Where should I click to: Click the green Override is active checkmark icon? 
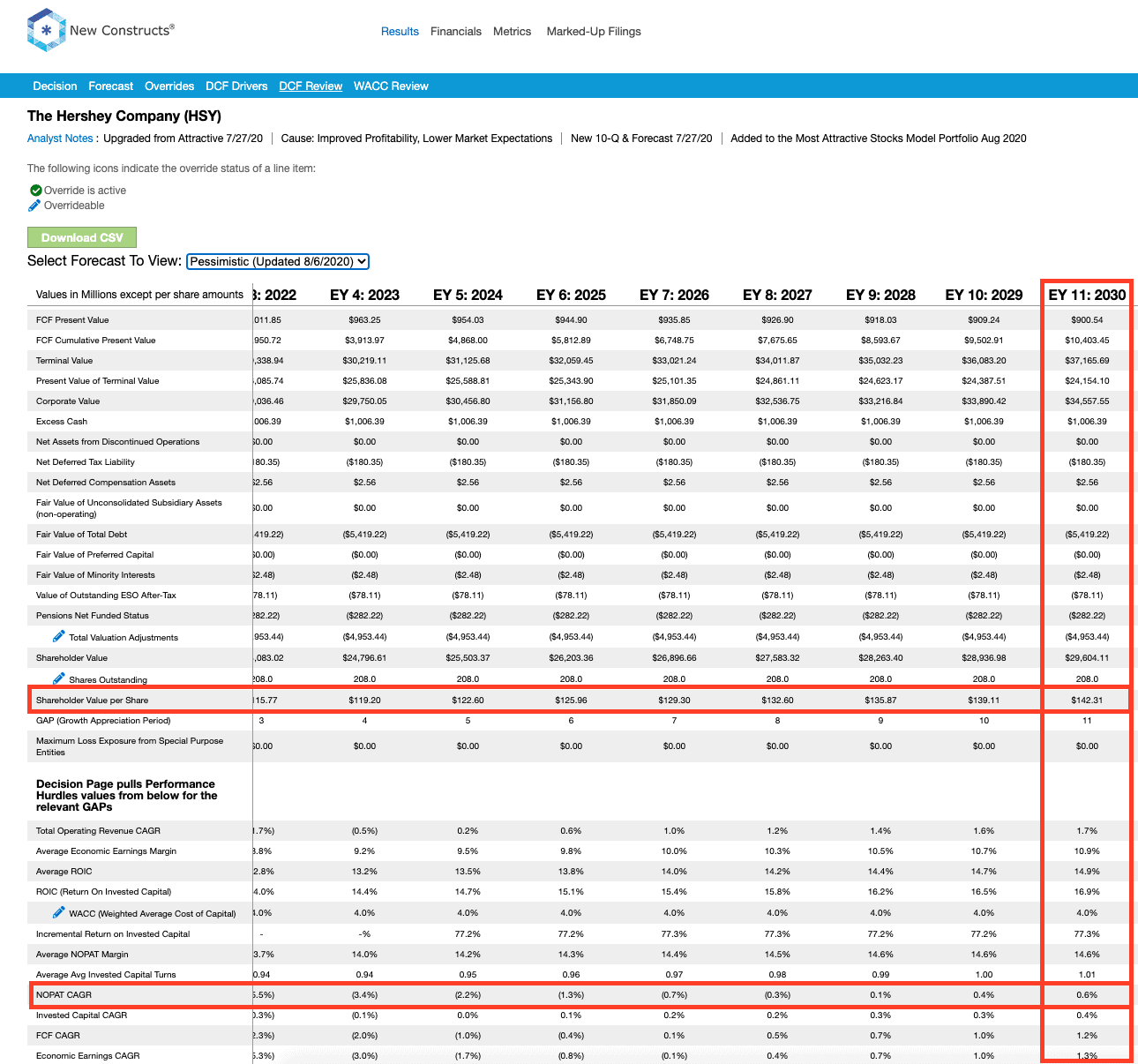(x=36, y=191)
